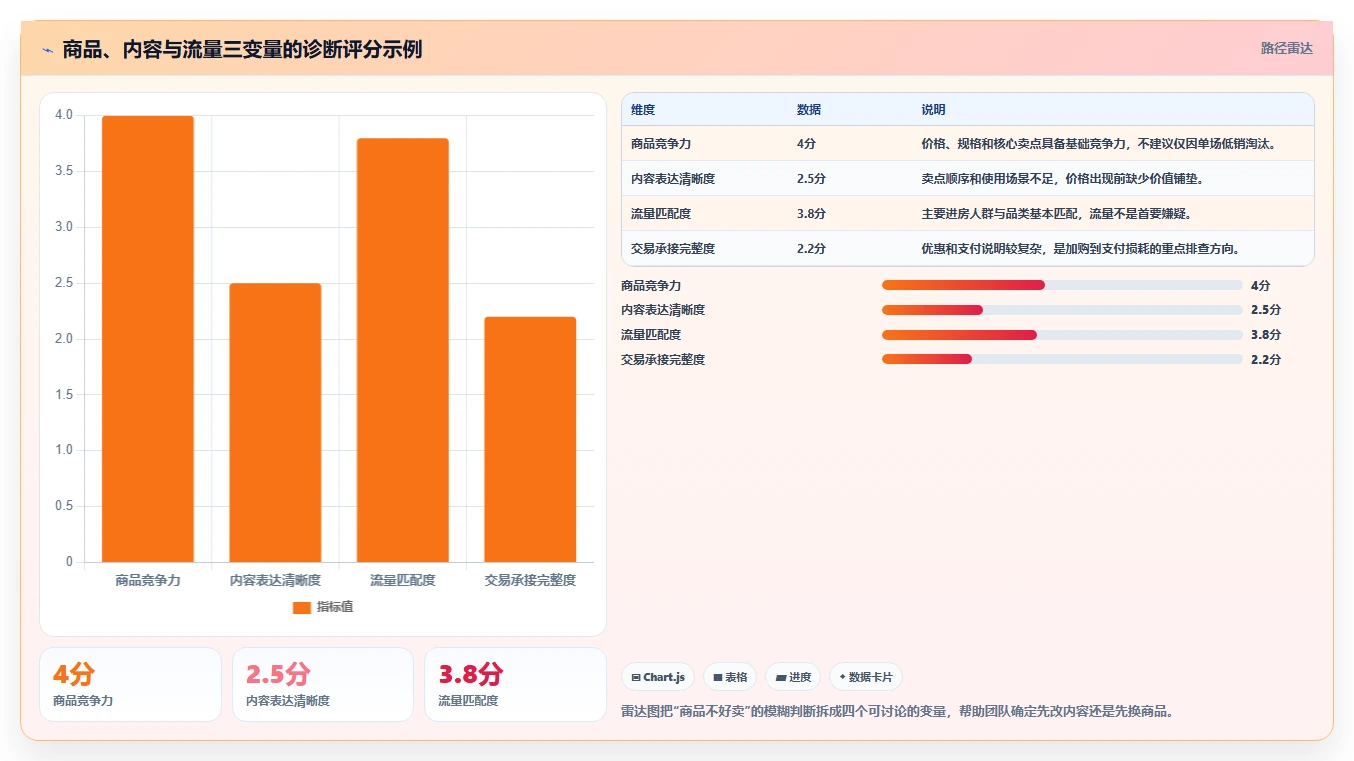Image resolution: width=1354 pixels, height=761 pixels.
Task: Click the 流量匹配度 progress bar showing 3.8分
Action: tap(1062, 334)
